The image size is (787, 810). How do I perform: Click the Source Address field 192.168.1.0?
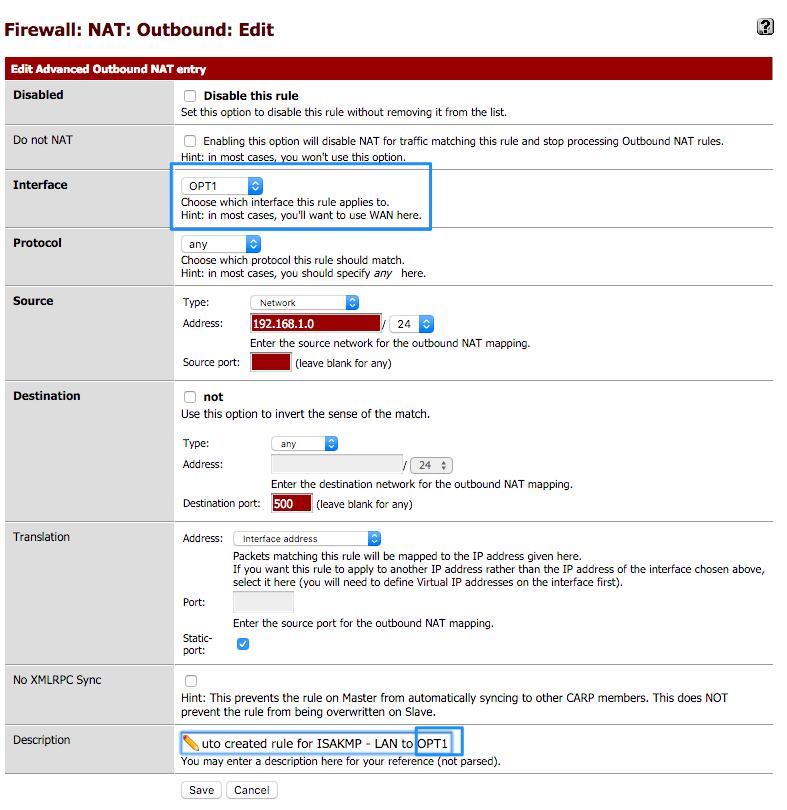click(x=316, y=324)
